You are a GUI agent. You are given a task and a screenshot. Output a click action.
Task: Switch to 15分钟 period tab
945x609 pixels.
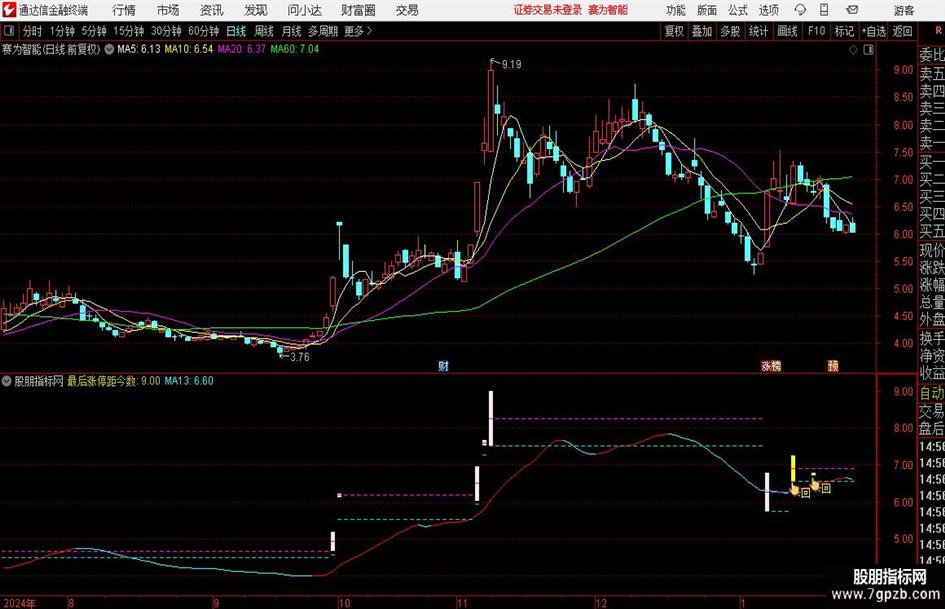click(x=129, y=31)
